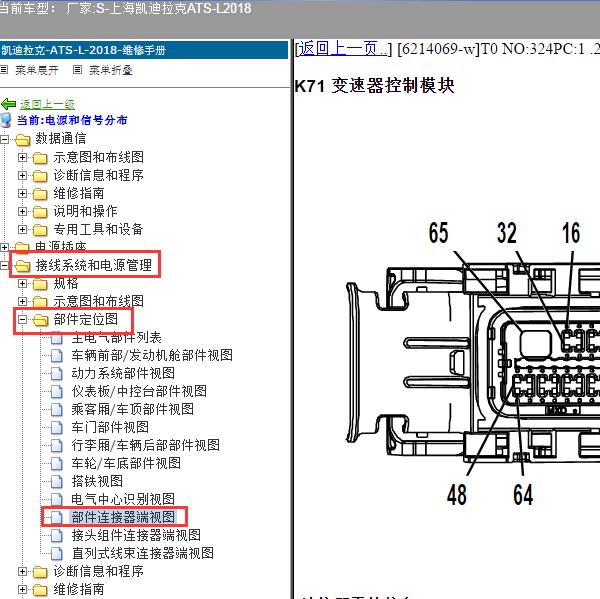Expand 诊断信息和程序 under 数据通信
Viewport: 600px width, 599px height.
pyautogui.click(x=22, y=175)
